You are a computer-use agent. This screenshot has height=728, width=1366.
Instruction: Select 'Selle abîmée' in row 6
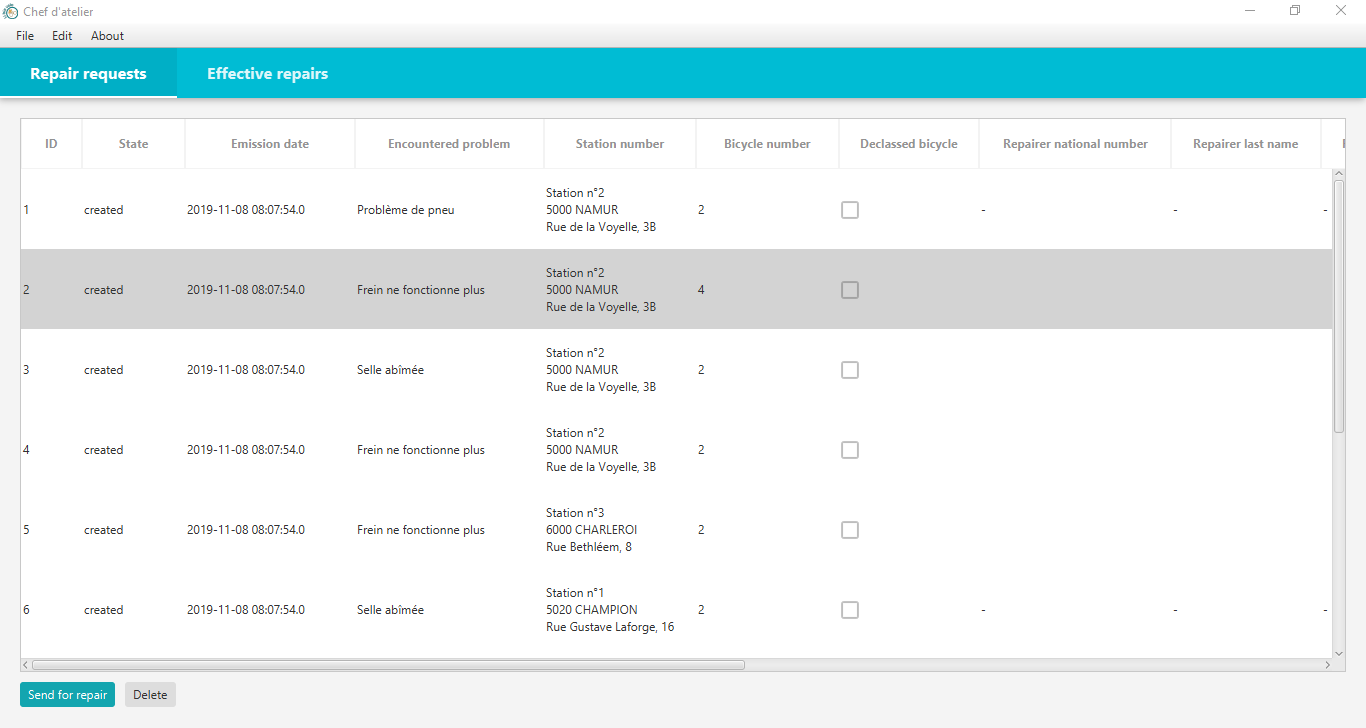390,610
